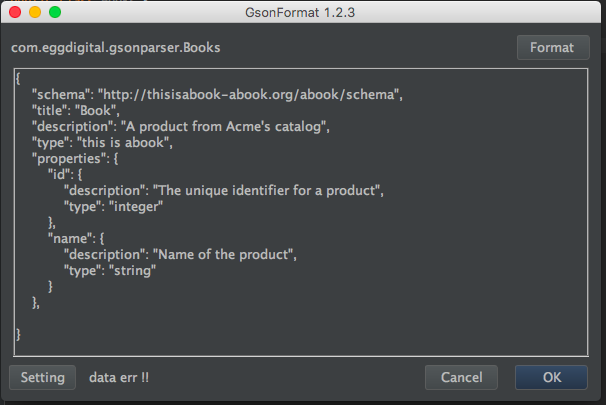Close the GsonFormat window with red button

click(x=15, y=13)
